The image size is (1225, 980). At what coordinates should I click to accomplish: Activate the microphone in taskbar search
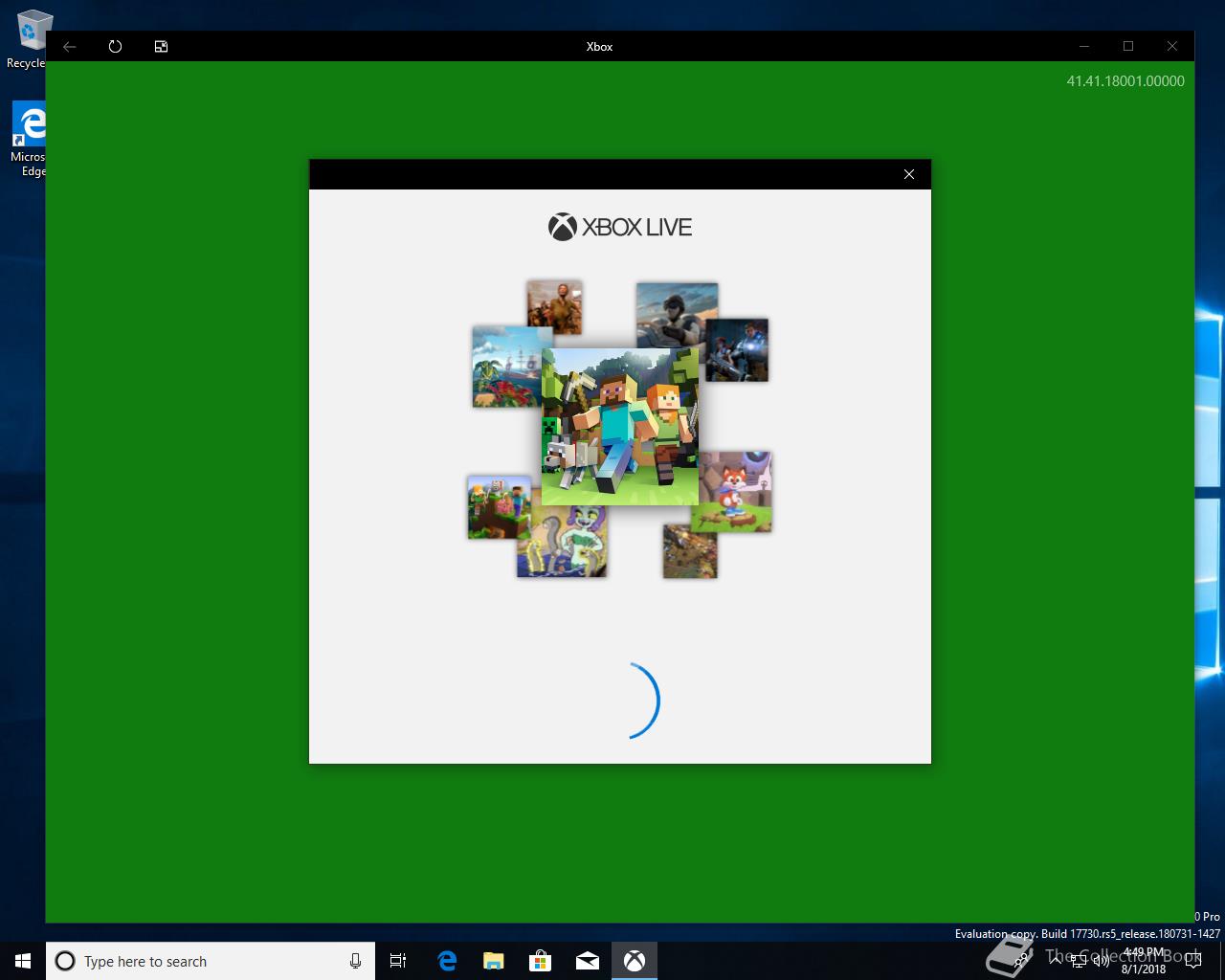pos(355,961)
